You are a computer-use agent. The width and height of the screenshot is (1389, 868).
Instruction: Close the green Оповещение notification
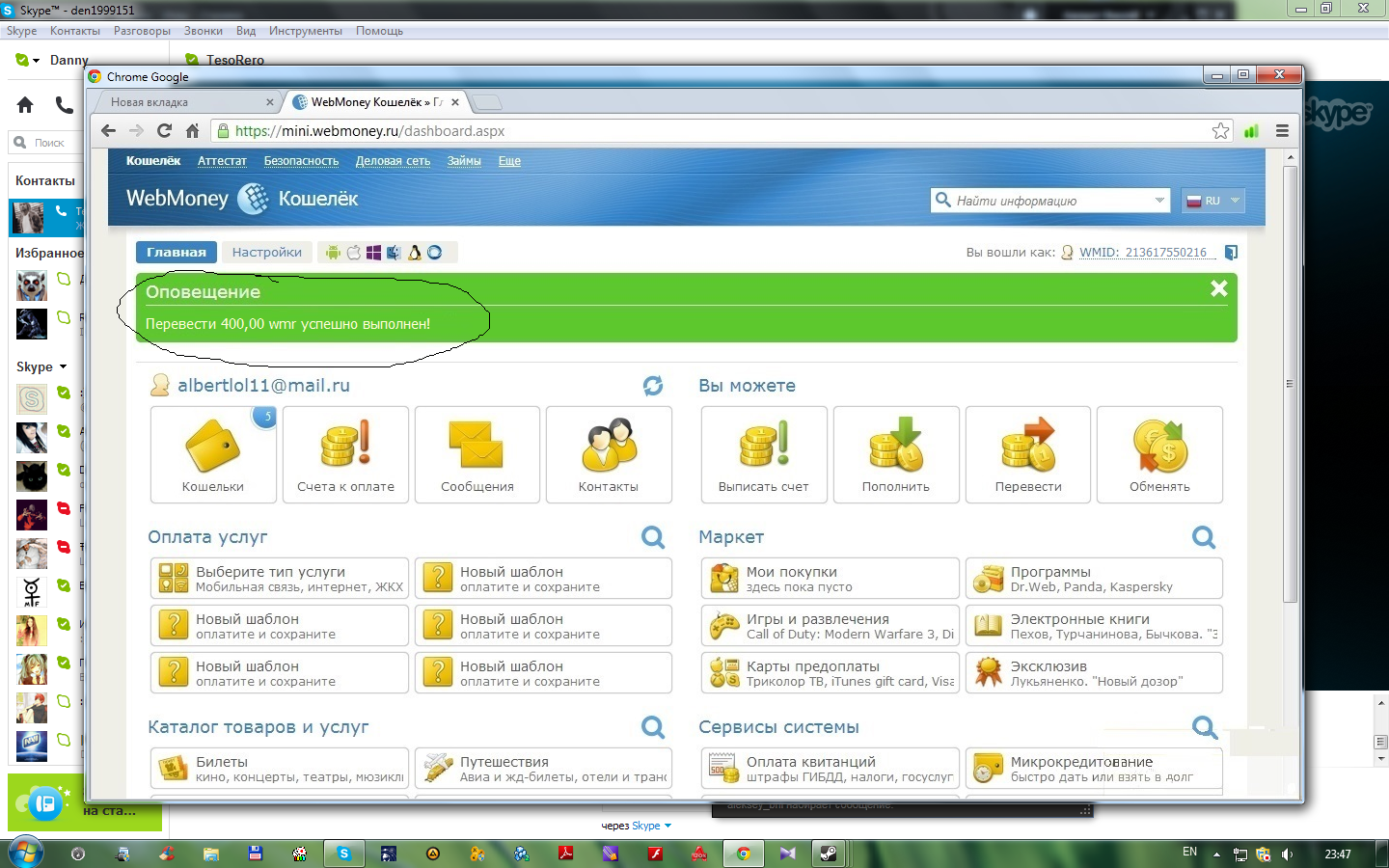tap(1219, 288)
